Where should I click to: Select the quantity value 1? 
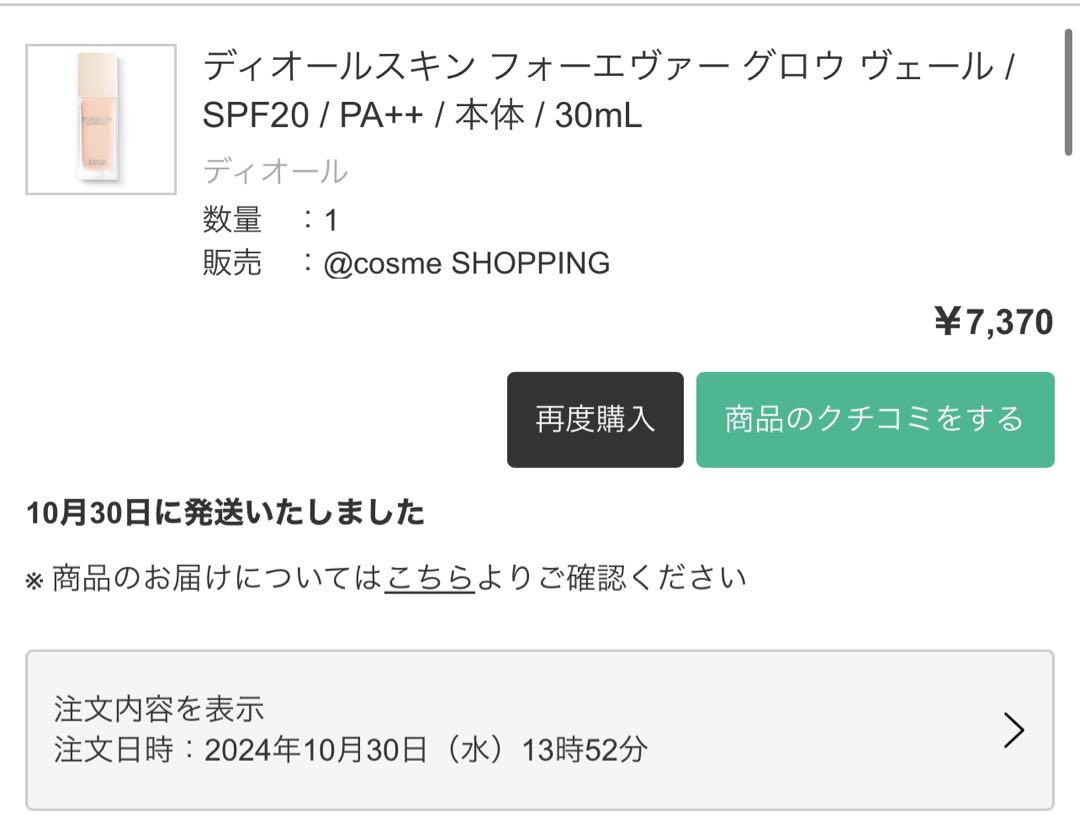coord(331,220)
